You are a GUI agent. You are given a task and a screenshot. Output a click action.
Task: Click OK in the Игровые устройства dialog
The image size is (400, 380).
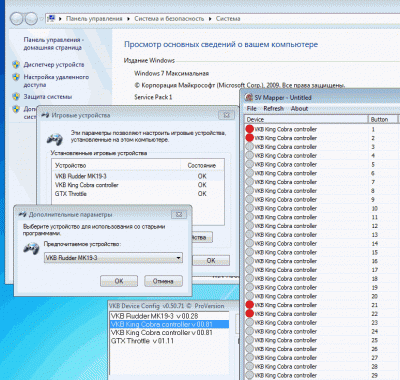tap(211, 260)
